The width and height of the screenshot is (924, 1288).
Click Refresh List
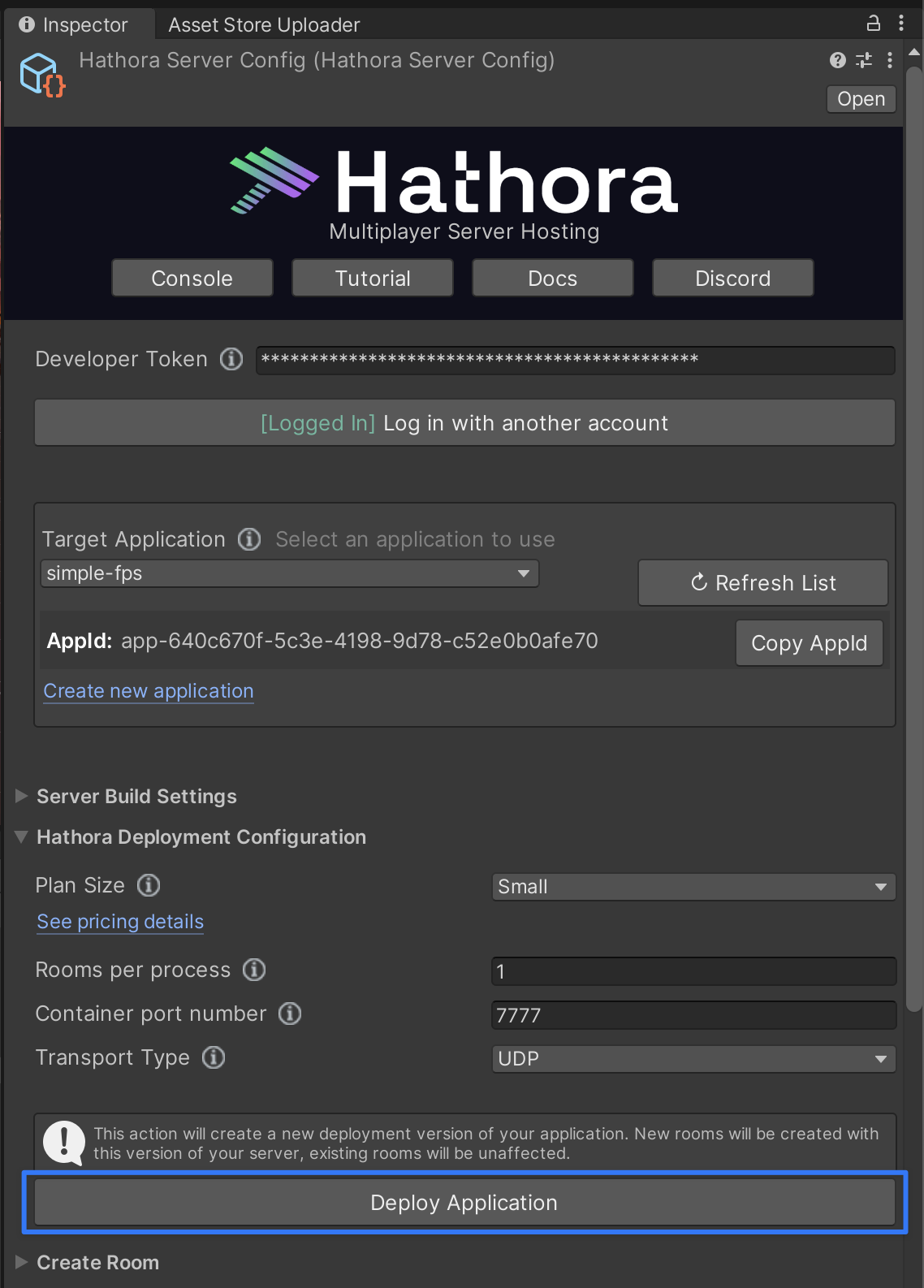pos(763,583)
